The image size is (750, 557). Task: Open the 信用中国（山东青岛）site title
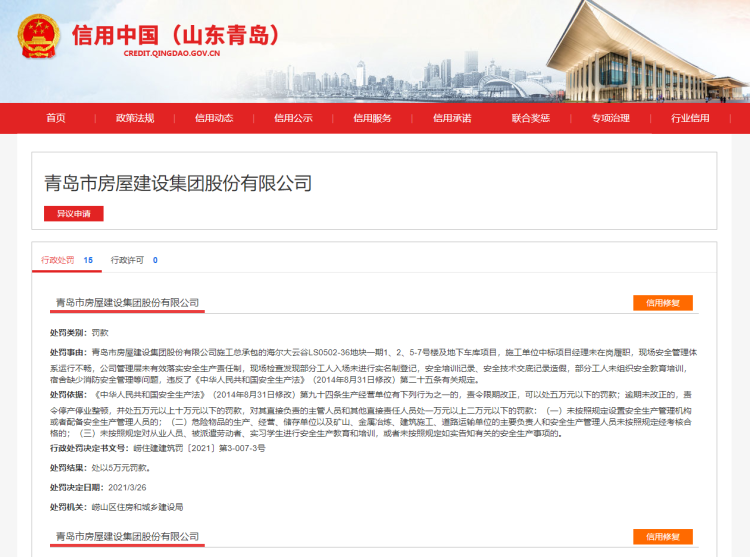[176, 35]
